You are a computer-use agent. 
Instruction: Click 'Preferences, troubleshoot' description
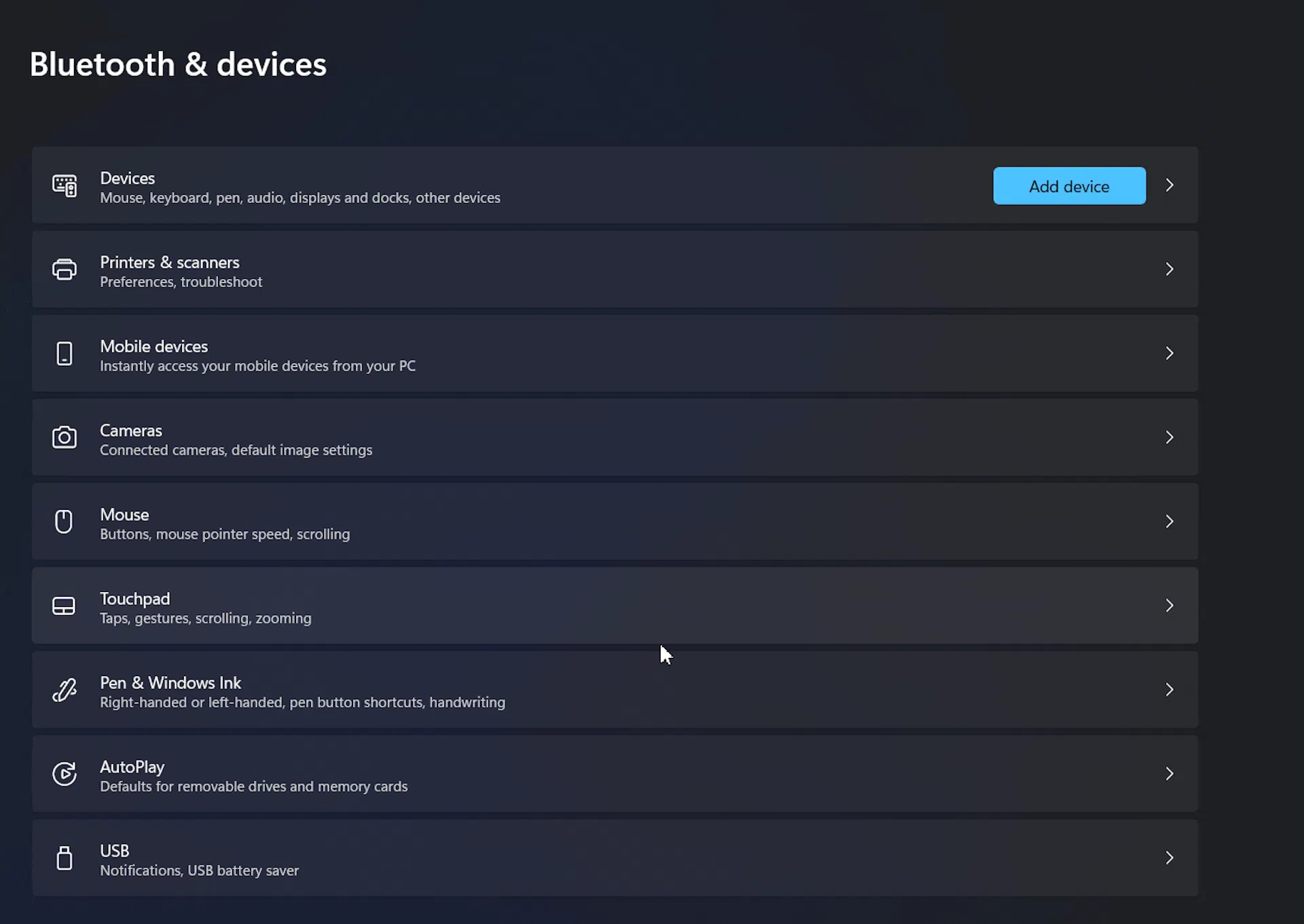click(181, 282)
